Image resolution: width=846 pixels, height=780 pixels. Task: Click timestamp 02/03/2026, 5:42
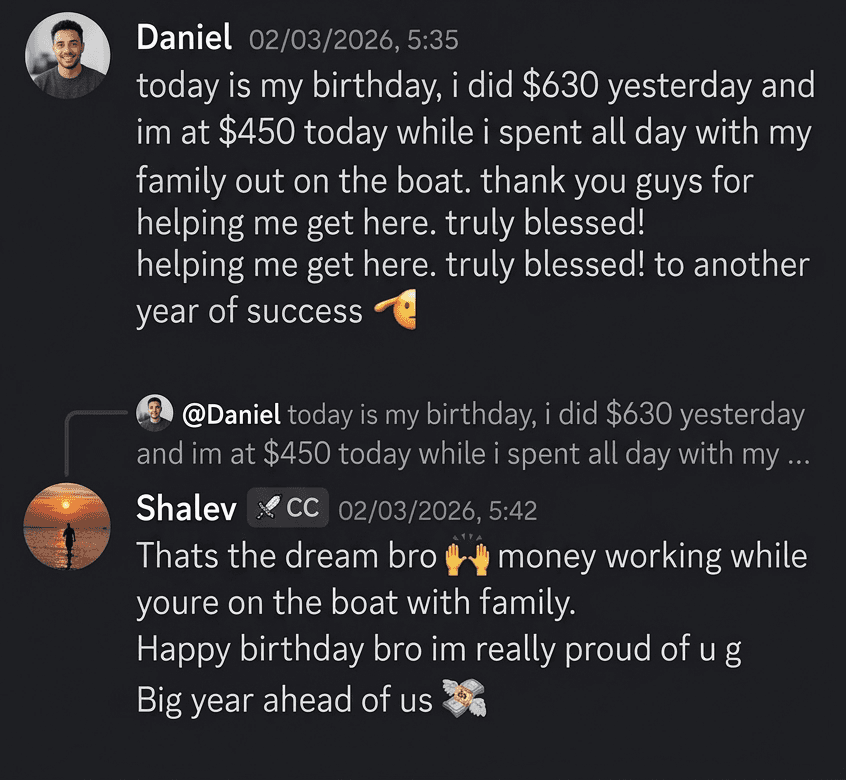[x=438, y=510]
